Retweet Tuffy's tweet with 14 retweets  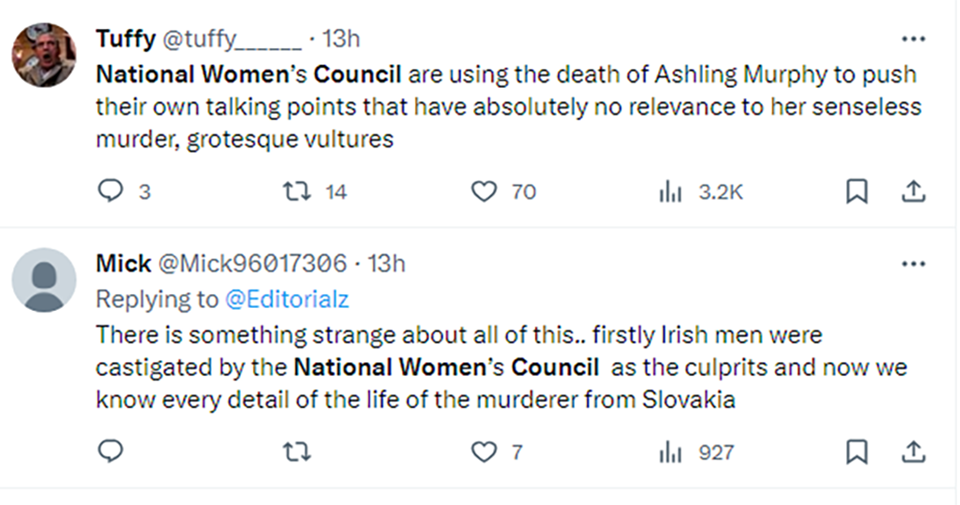point(297,191)
